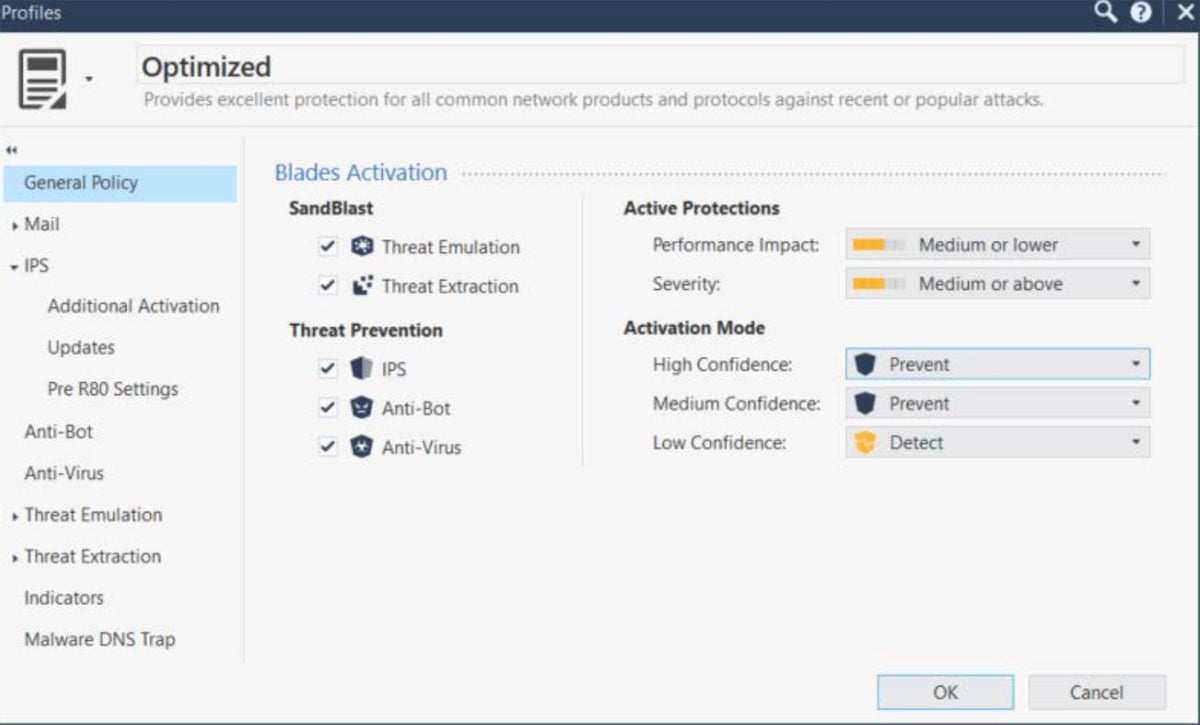Click the Anti-Bot blade icon
This screenshot has height=725, width=1200.
point(362,408)
